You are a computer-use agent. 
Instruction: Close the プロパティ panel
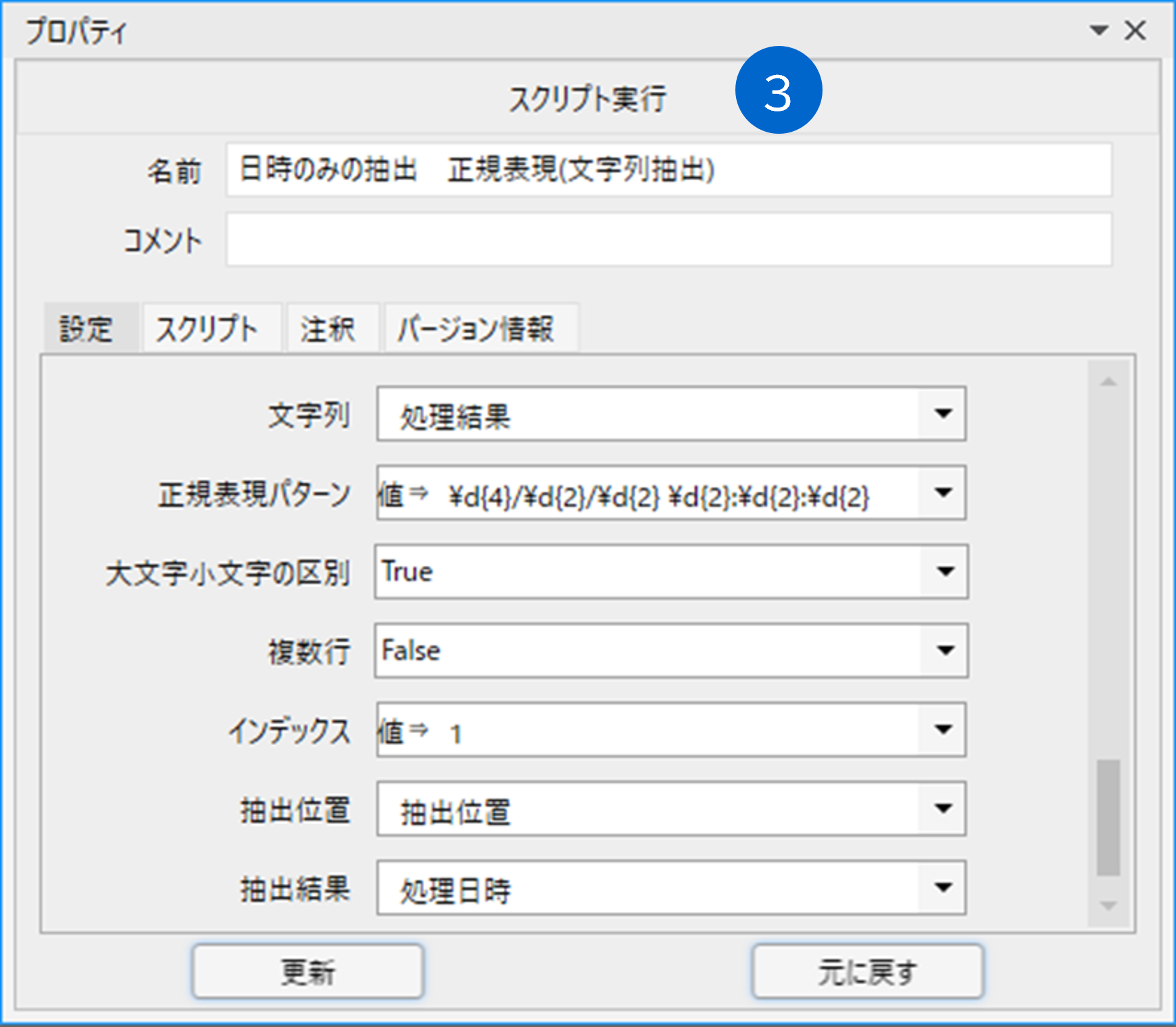(x=1135, y=30)
